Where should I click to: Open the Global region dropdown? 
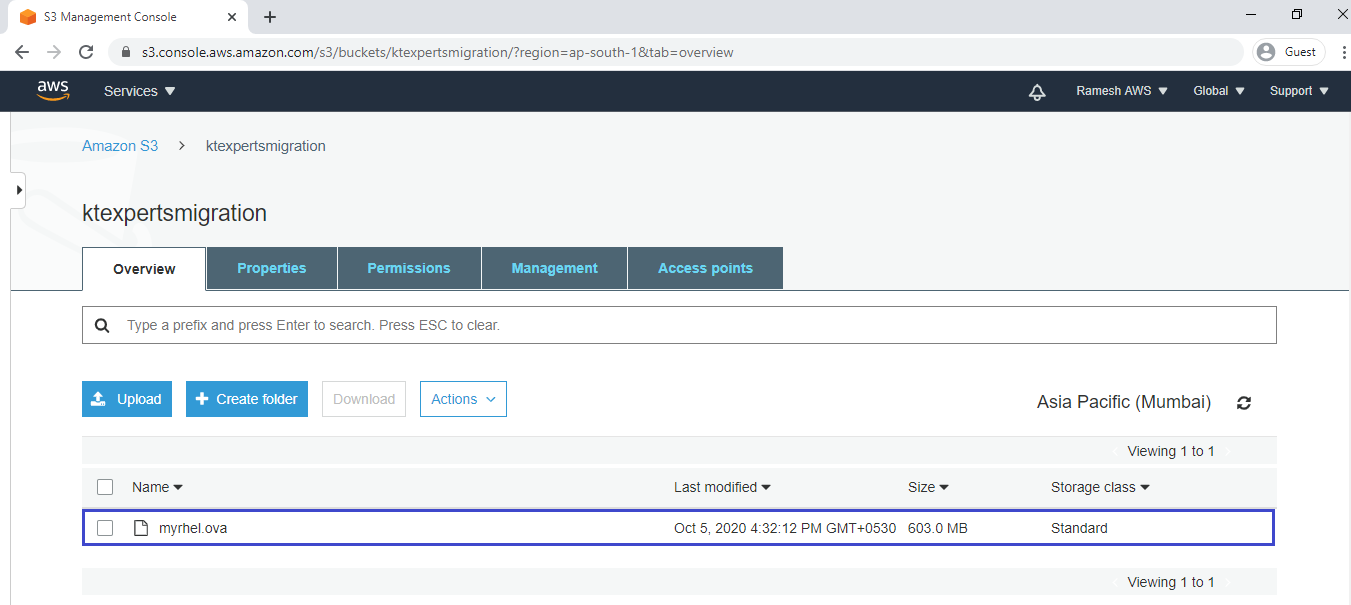click(1219, 91)
